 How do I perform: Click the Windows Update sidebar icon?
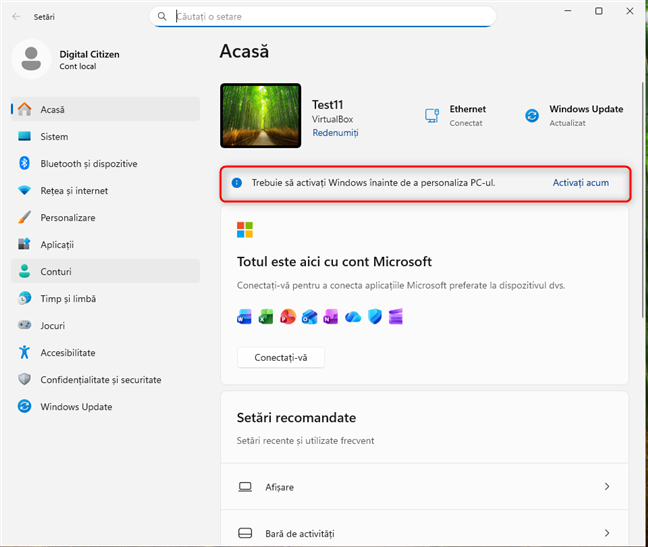(x=24, y=406)
